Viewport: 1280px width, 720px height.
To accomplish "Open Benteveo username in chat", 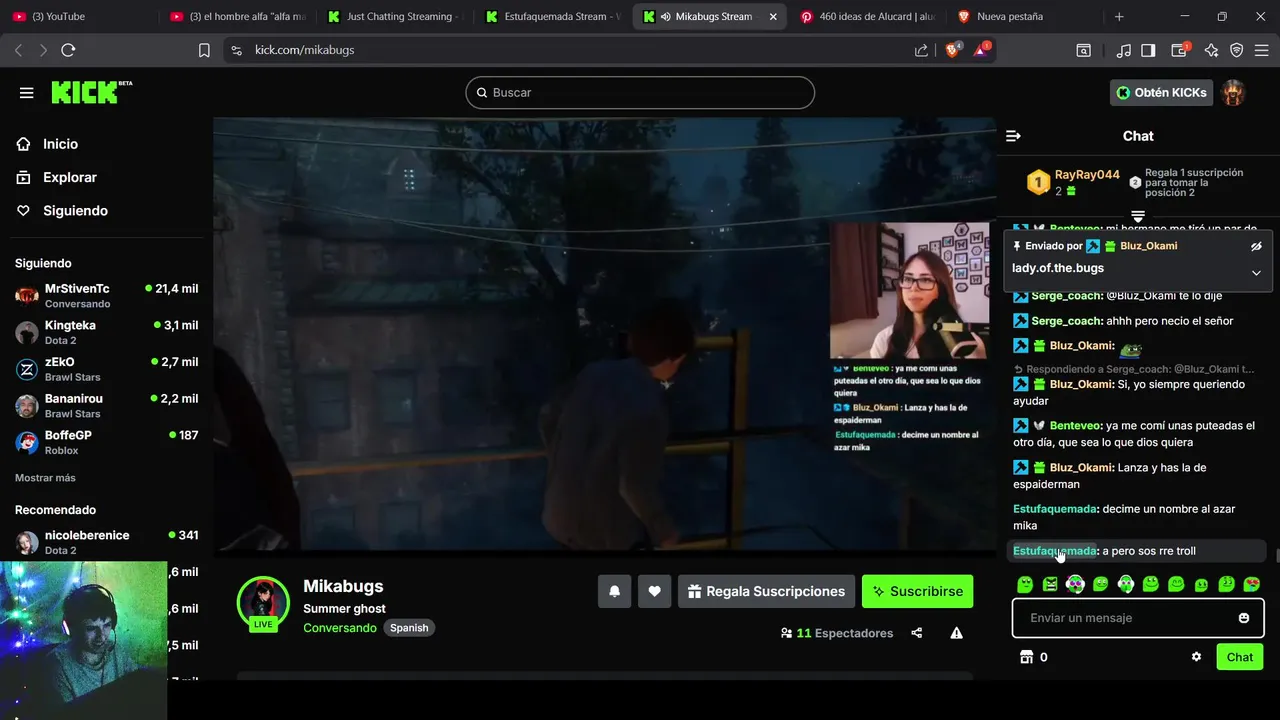I will [1076, 426].
